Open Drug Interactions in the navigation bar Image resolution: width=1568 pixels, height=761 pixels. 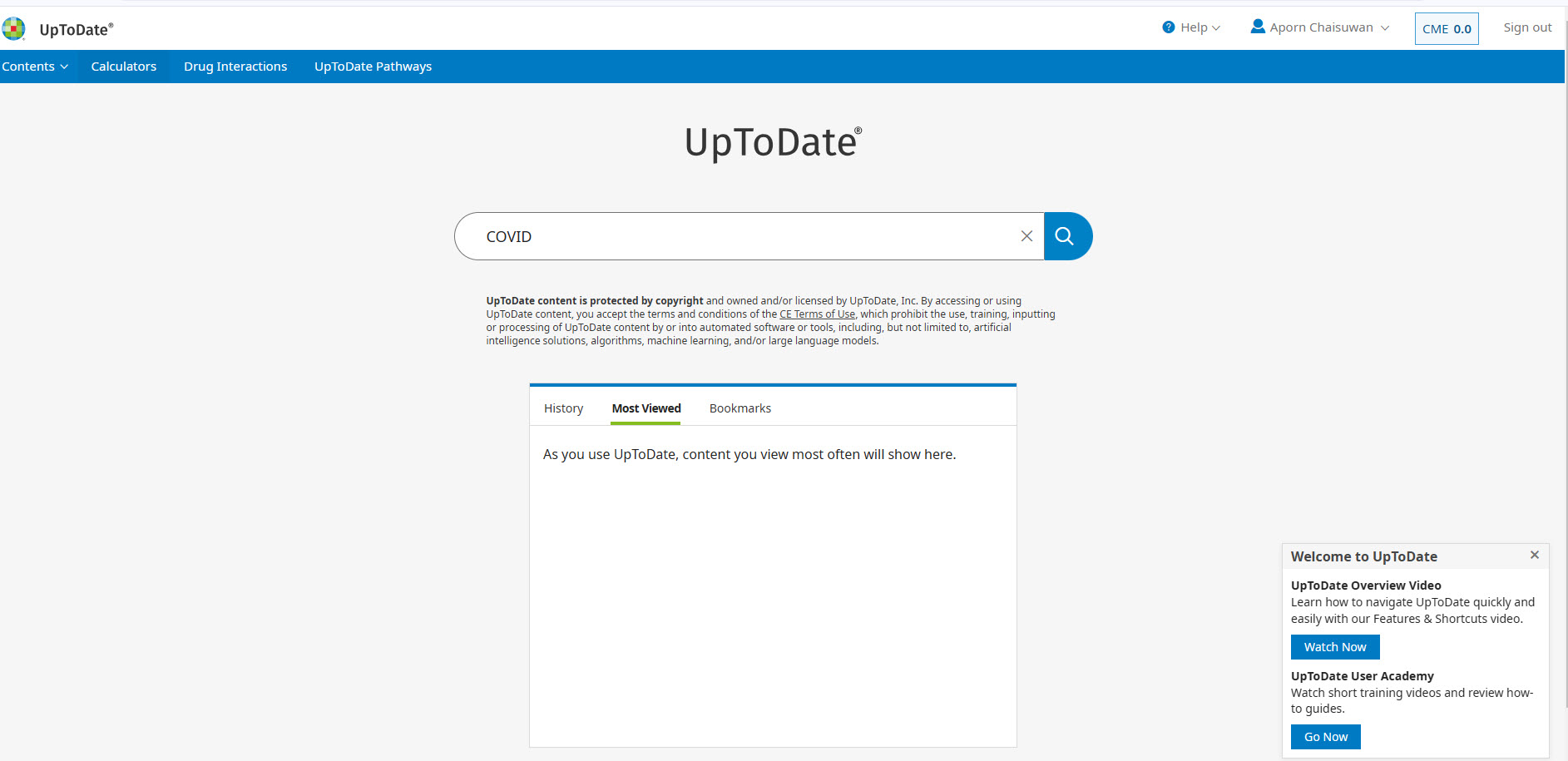tap(235, 67)
